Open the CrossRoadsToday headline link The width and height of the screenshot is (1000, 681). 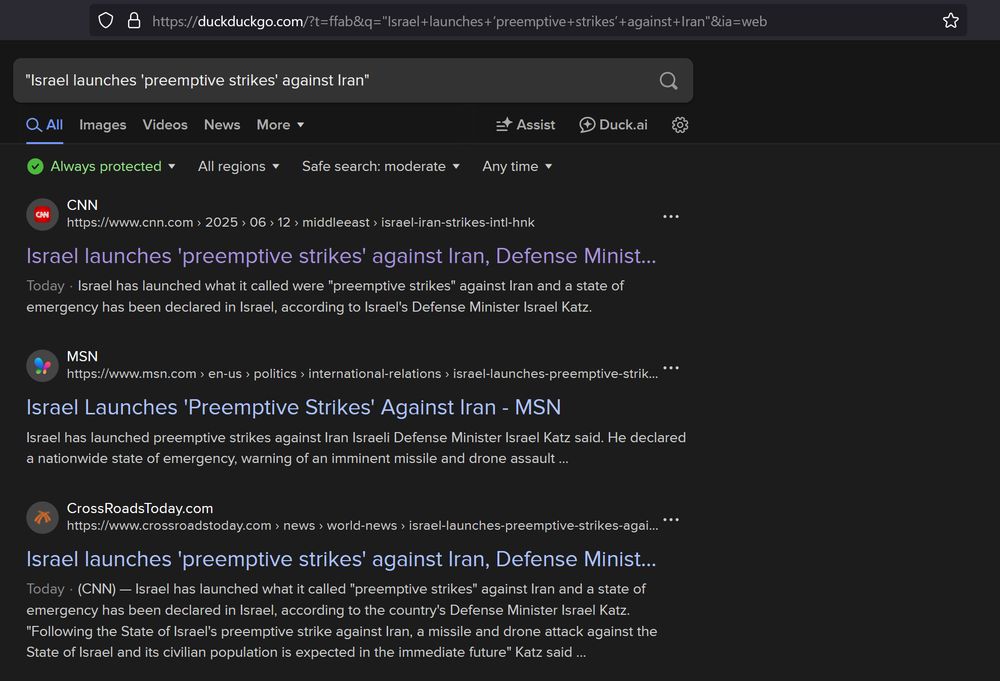coord(341,559)
